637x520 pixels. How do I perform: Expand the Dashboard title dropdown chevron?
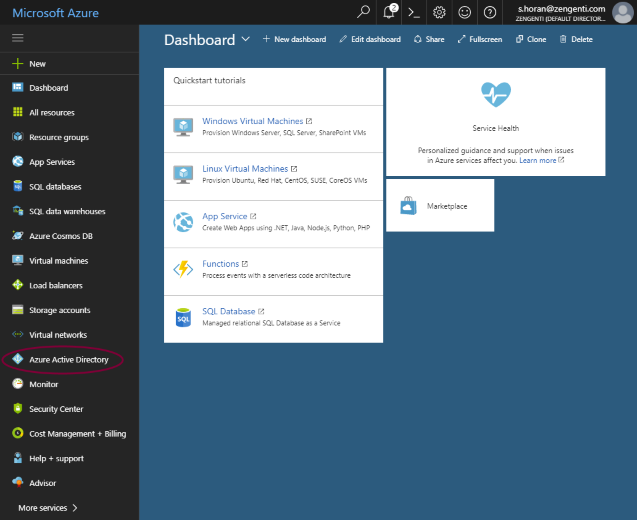click(245, 39)
